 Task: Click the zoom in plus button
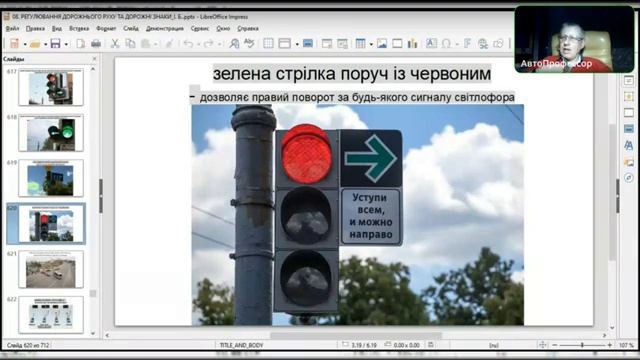tap(609, 345)
